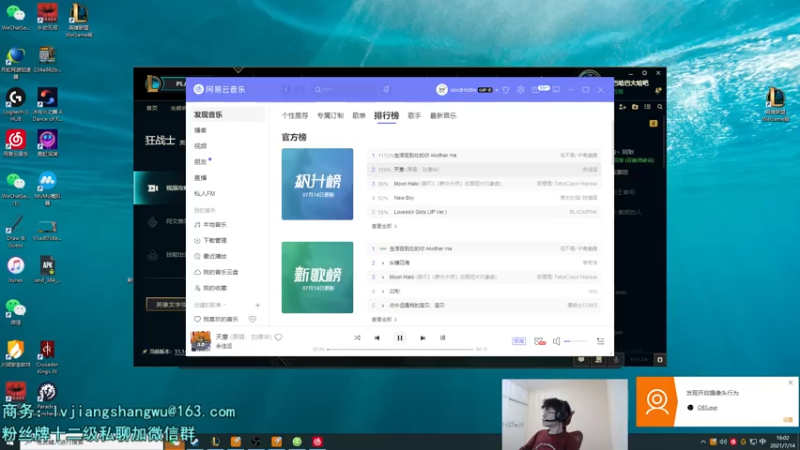Open the skin shirt icon
Image resolution: width=800 pixels, height=450 pixels.
point(506,89)
